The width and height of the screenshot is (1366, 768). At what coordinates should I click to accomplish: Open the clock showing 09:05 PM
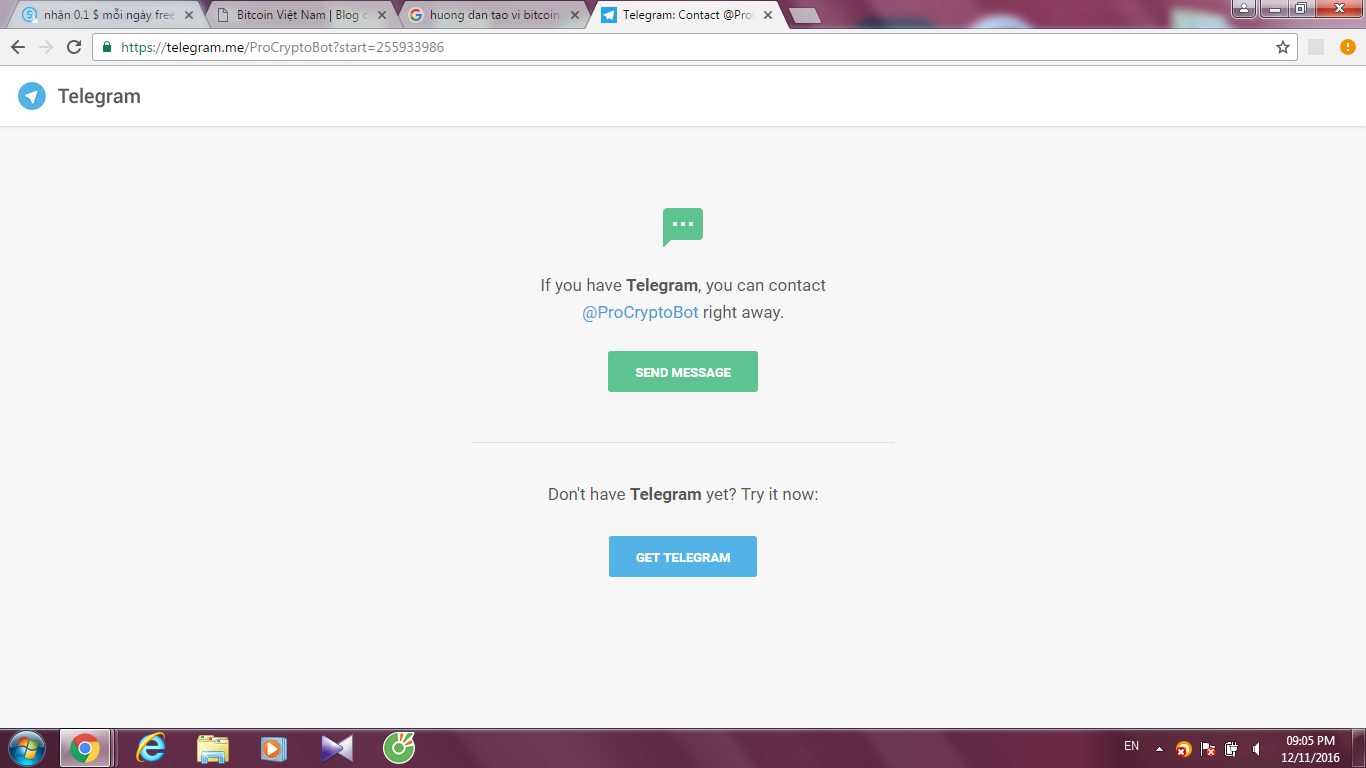pyautogui.click(x=1310, y=749)
